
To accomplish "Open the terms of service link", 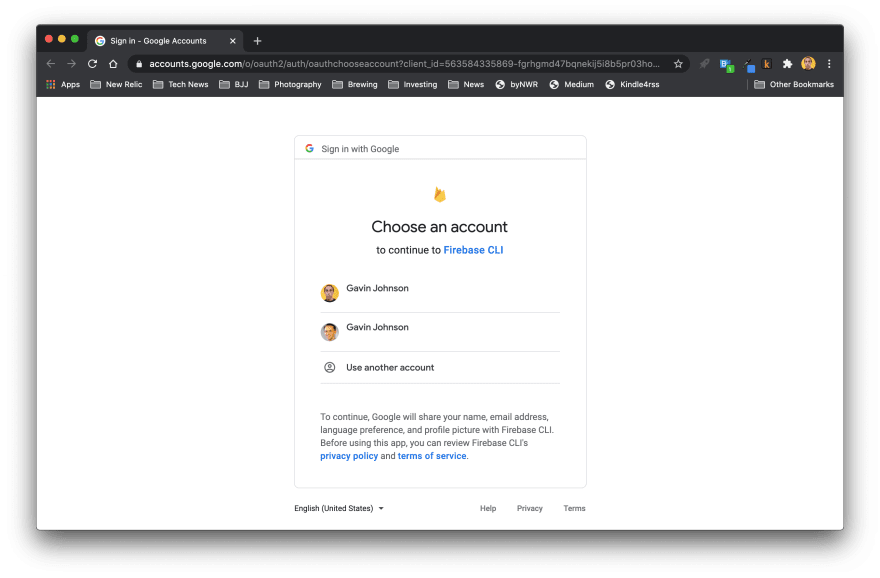I will [x=432, y=456].
